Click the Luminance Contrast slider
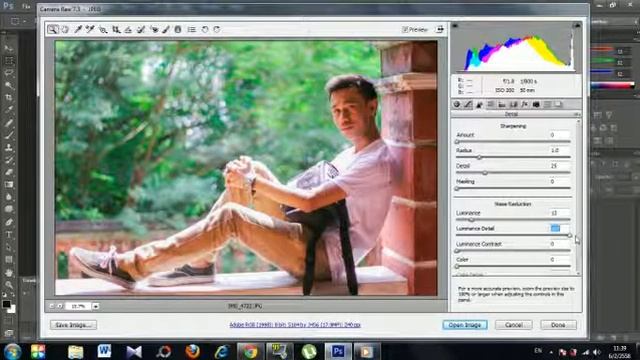 513,251
